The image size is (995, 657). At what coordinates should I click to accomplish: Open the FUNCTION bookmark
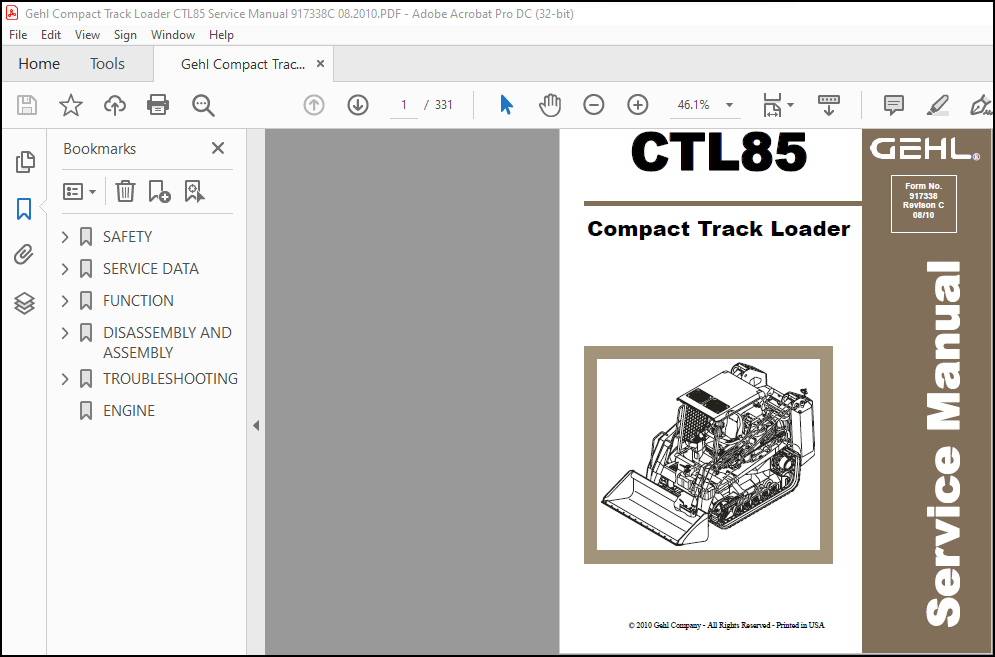138,301
